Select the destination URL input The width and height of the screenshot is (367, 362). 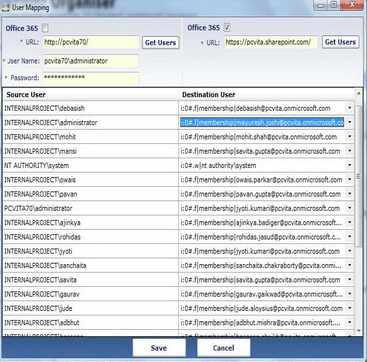(x=271, y=42)
